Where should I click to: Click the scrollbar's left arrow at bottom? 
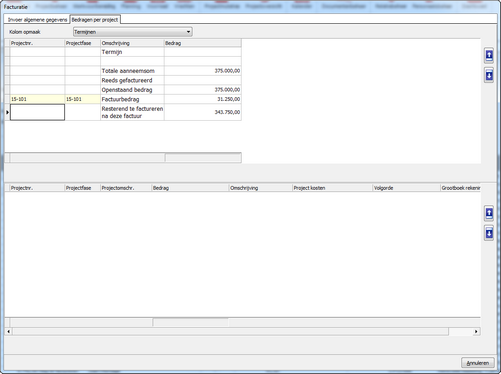(8, 331)
